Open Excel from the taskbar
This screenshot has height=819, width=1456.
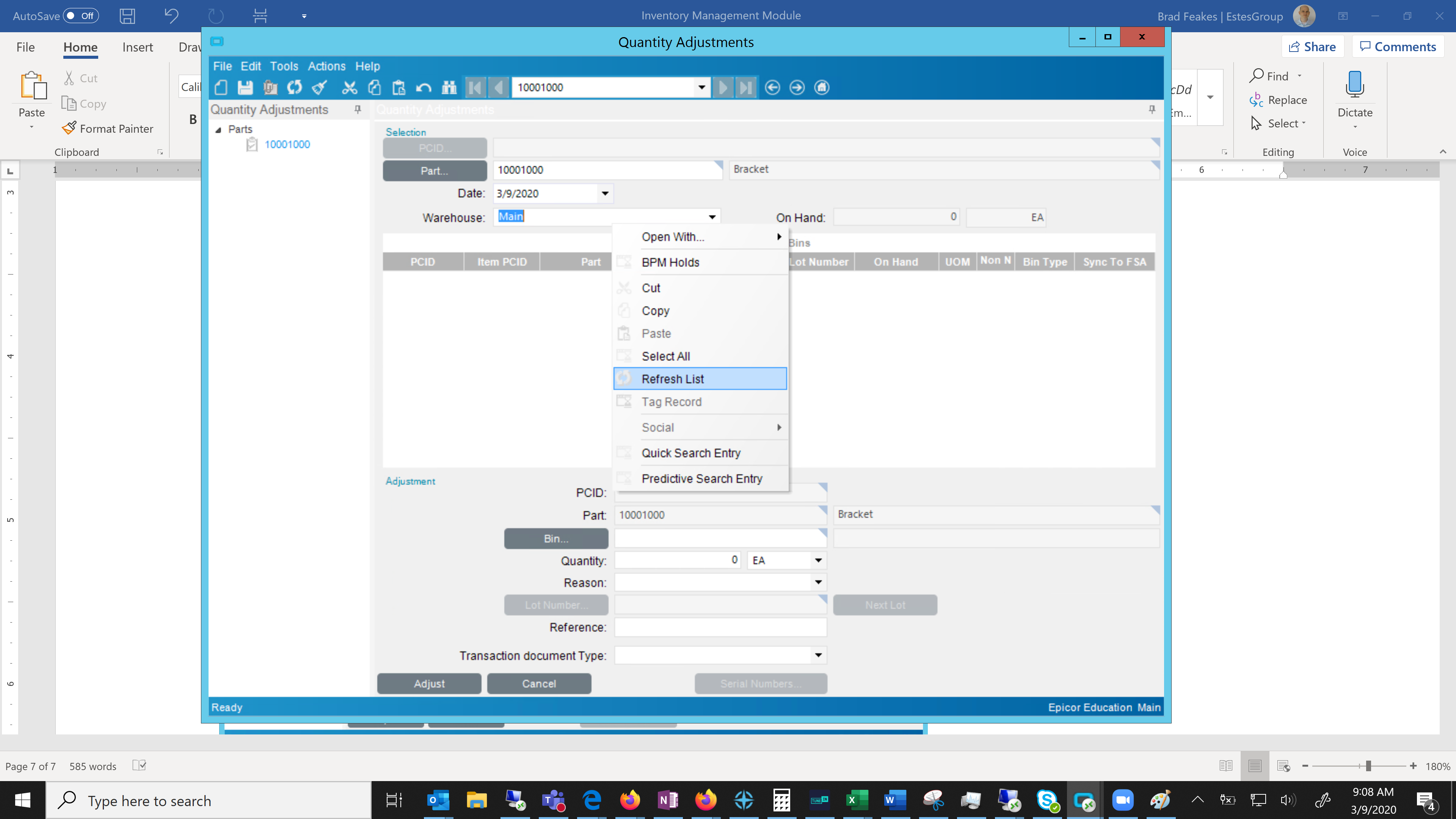[857, 800]
